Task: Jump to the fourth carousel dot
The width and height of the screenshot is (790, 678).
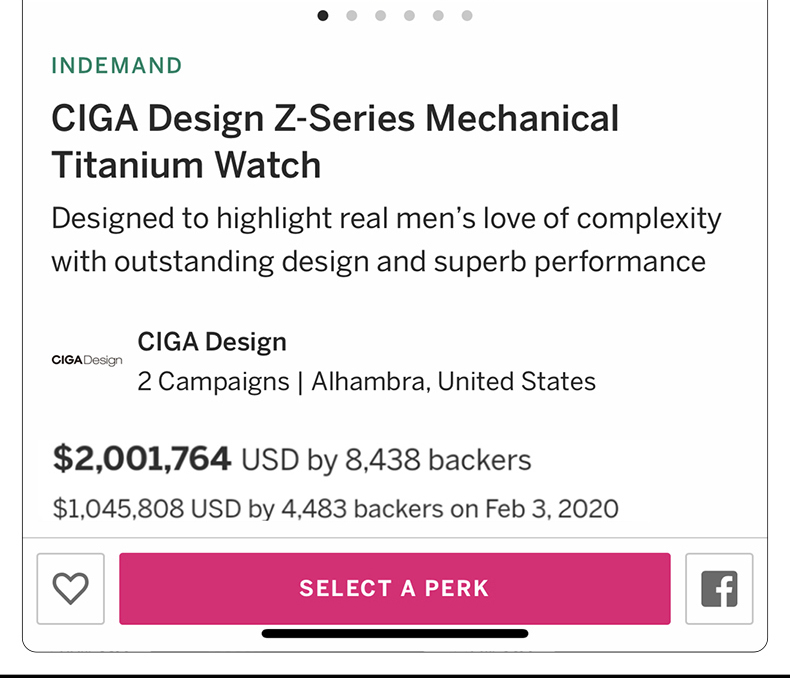Action: [x=409, y=15]
